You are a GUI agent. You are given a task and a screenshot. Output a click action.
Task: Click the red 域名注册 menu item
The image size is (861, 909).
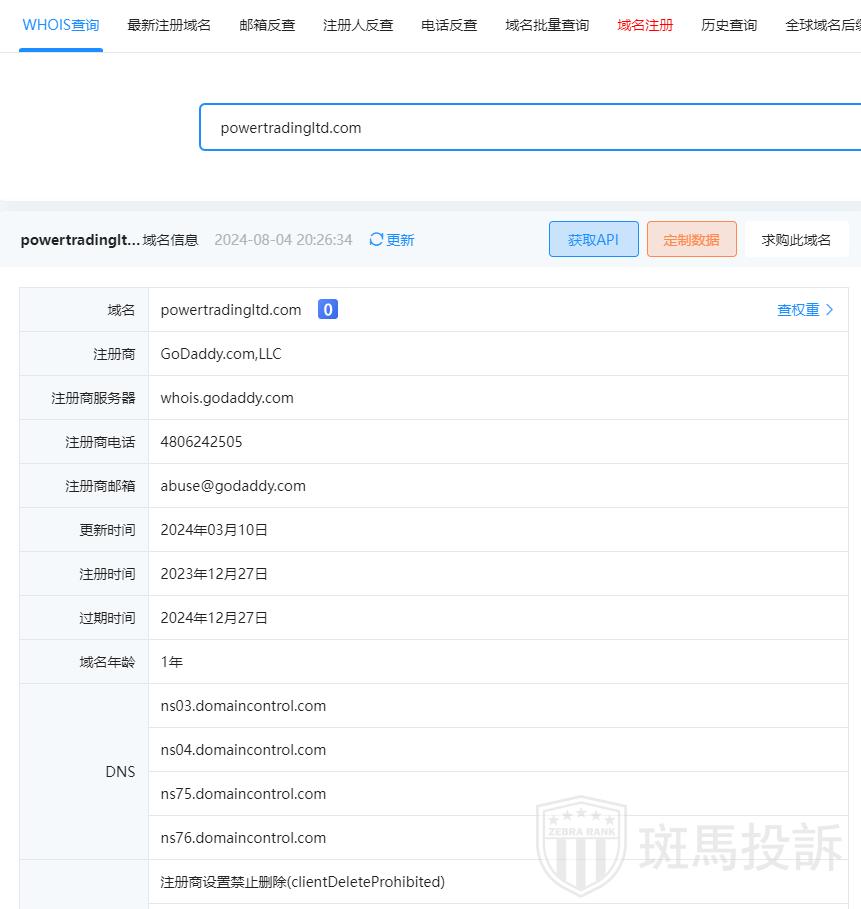click(x=645, y=25)
